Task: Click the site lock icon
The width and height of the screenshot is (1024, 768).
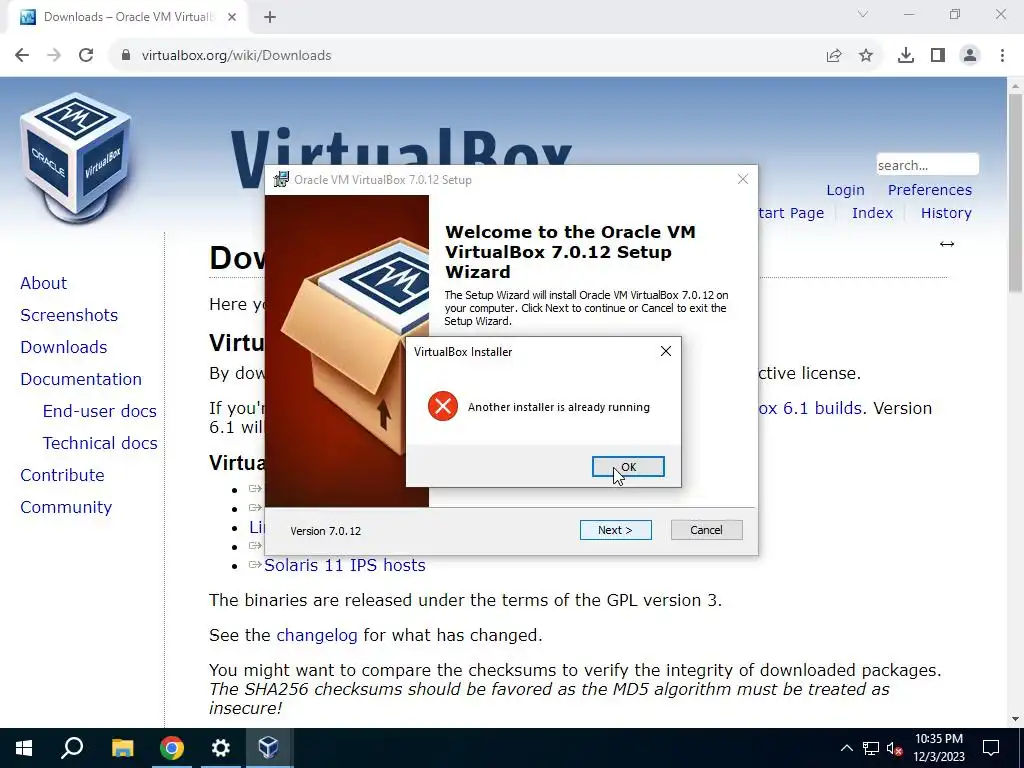Action: (x=126, y=55)
